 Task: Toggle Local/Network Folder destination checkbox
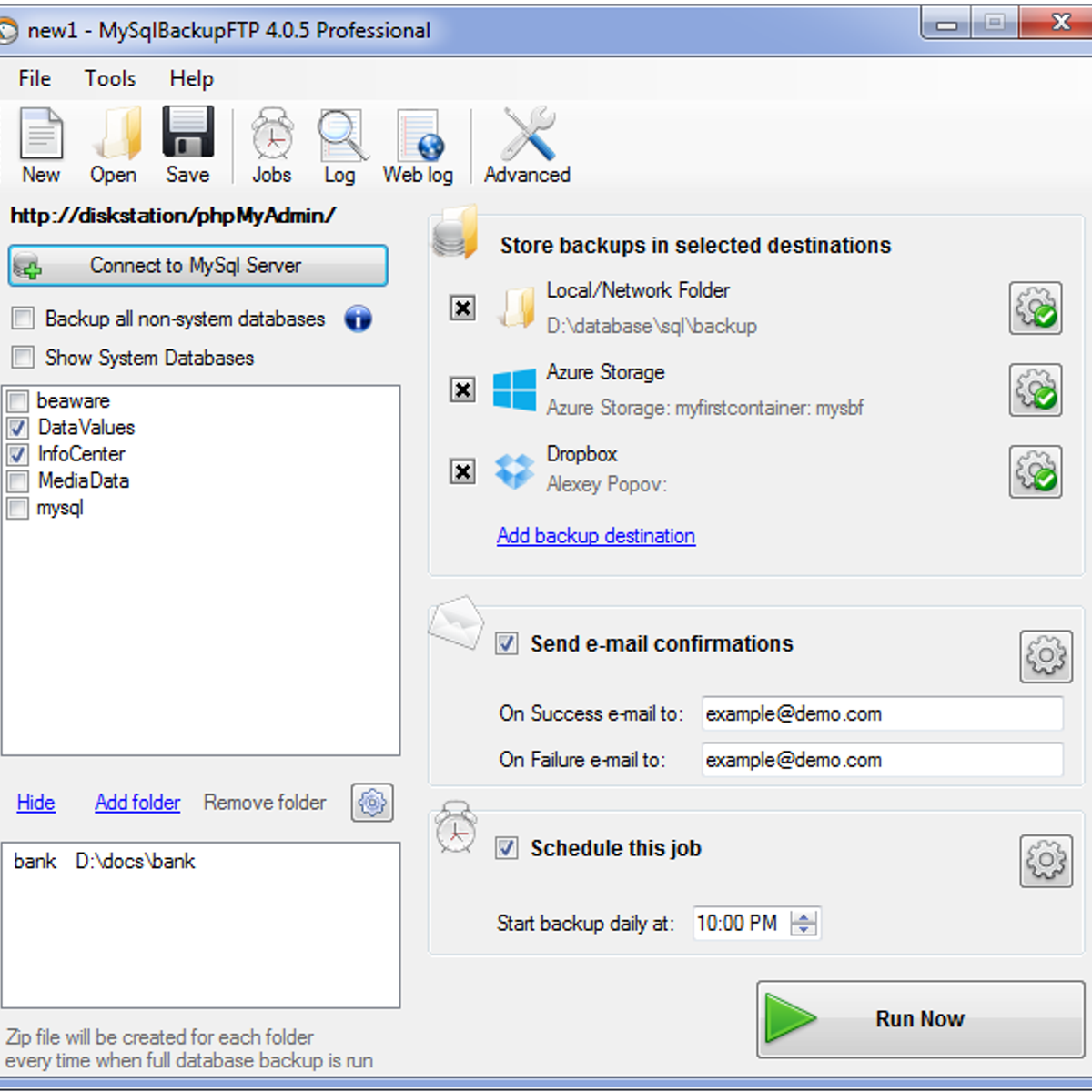(463, 308)
